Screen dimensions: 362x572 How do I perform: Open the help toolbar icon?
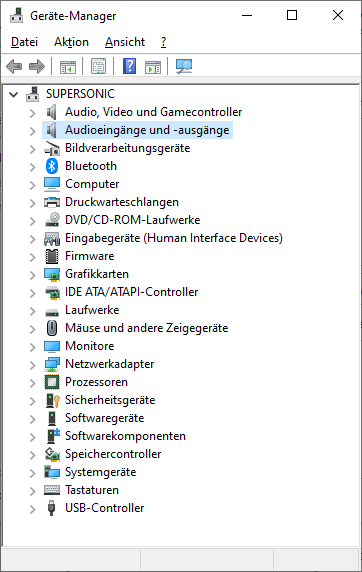coord(129,66)
